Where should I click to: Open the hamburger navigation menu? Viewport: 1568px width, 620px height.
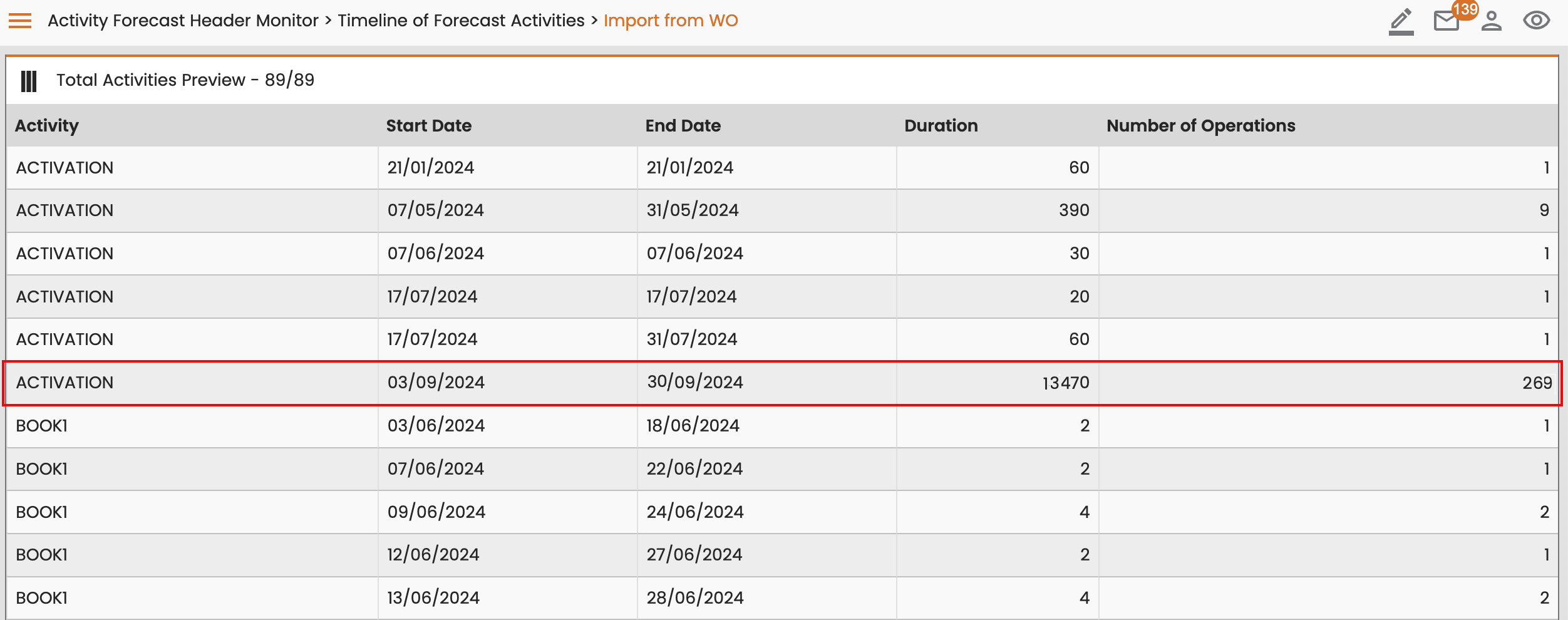coord(20,21)
